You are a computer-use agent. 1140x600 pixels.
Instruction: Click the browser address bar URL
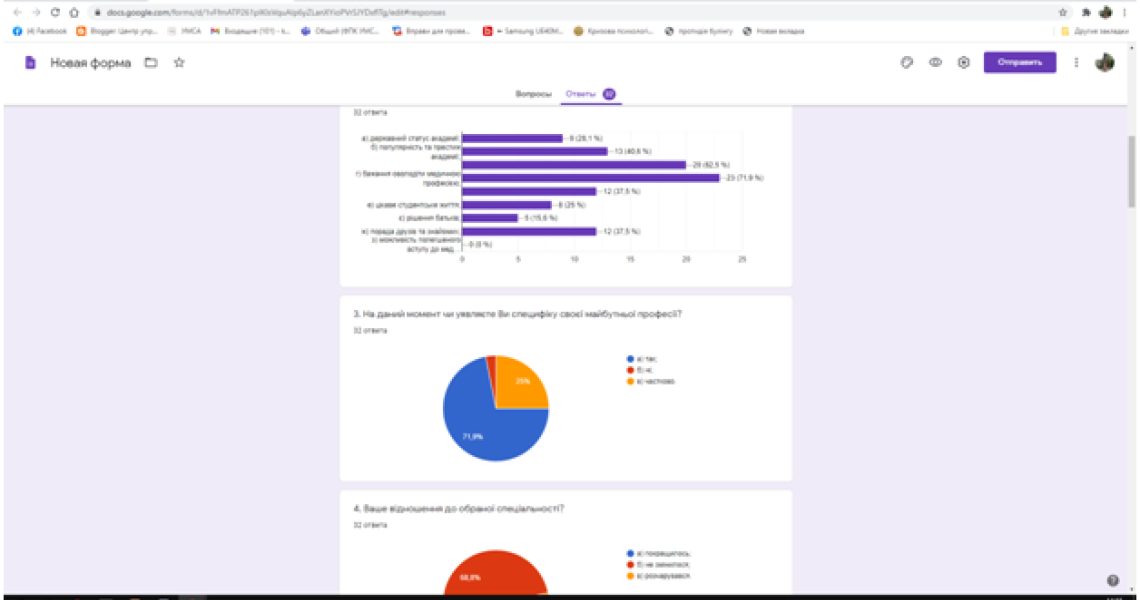point(276,12)
